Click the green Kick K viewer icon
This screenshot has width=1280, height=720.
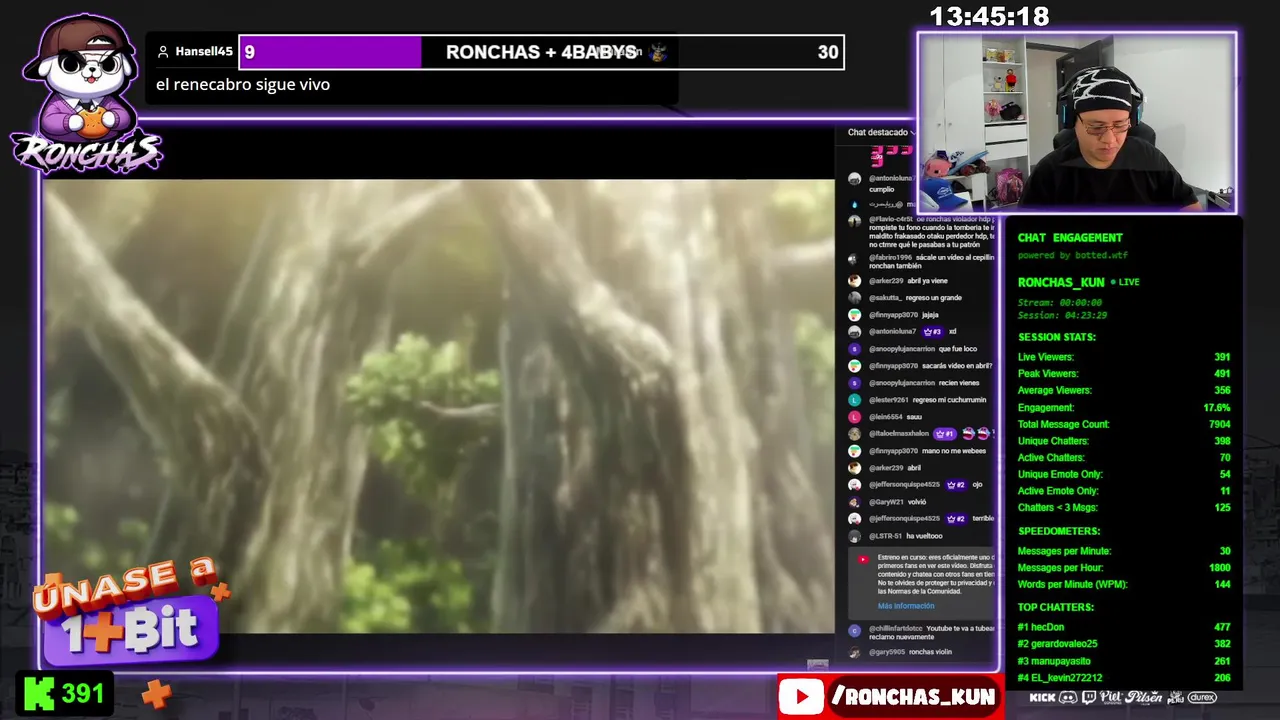[39, 693]
